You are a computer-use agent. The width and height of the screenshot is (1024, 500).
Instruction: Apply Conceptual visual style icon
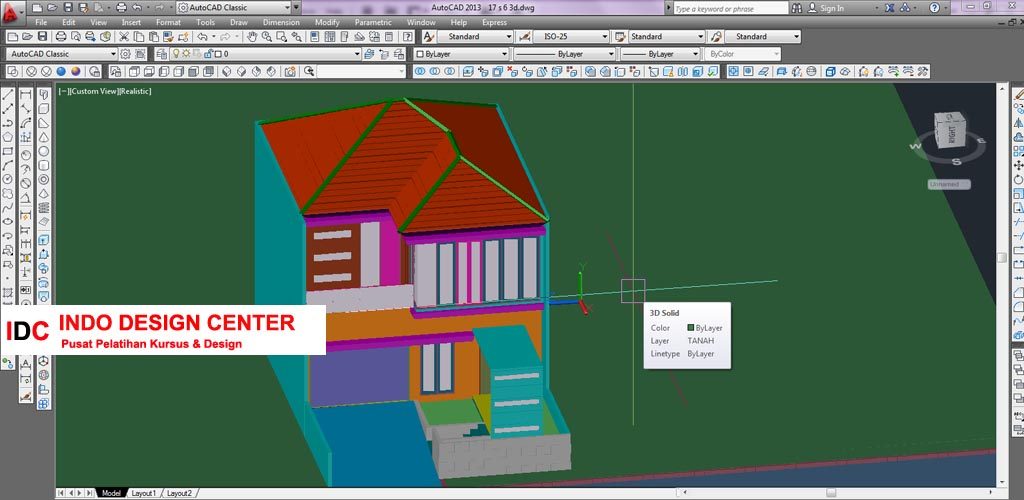[x=76, y=72]
